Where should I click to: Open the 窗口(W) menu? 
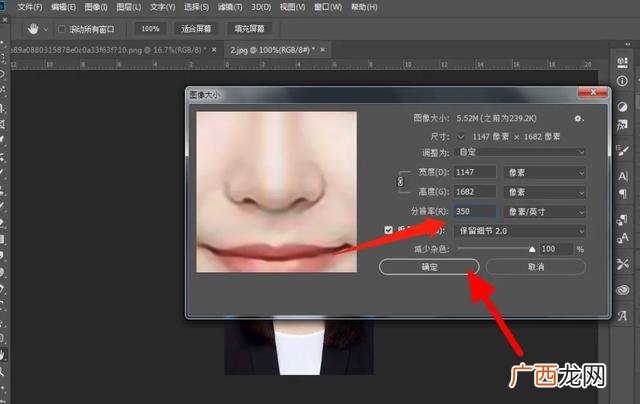click(328, 7)
